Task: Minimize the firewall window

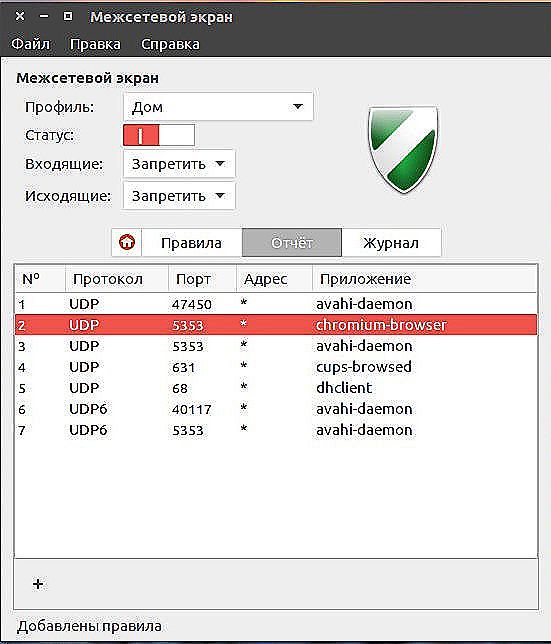Action: [44, 16]
